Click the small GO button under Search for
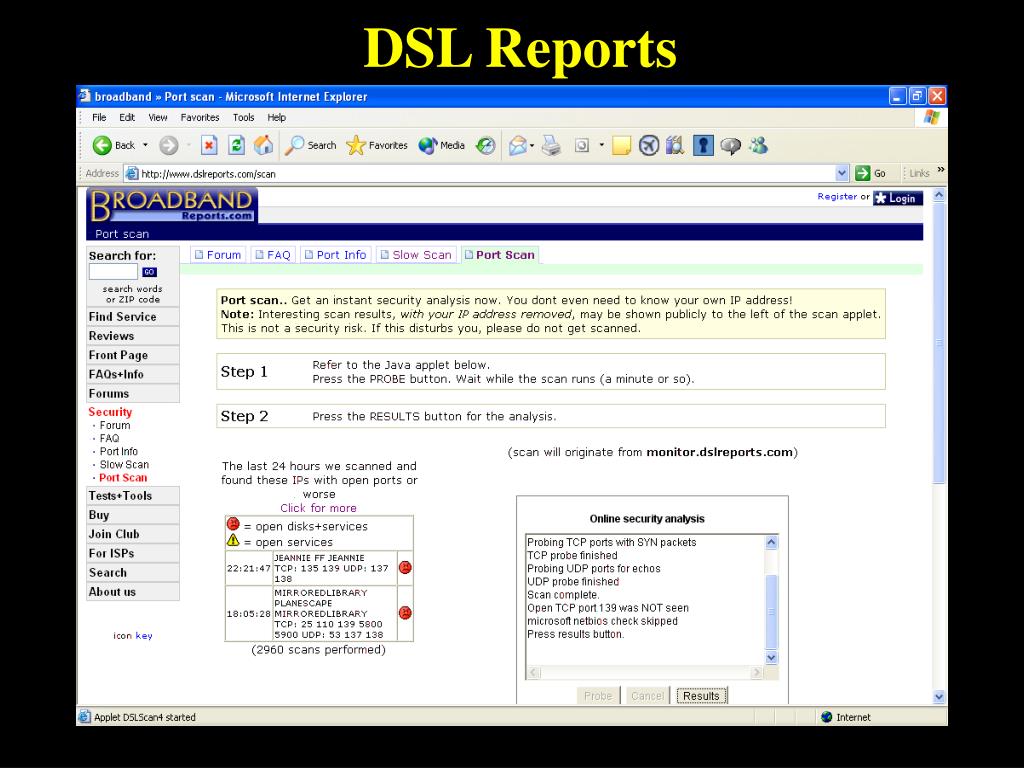1024x768 pixels. tap(149, 272)
